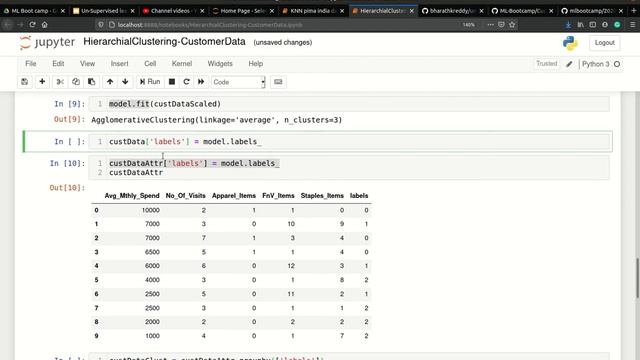
Task: Switch to the KNN pima india tab
Action: pyautogui.click(x=312, y=11)
